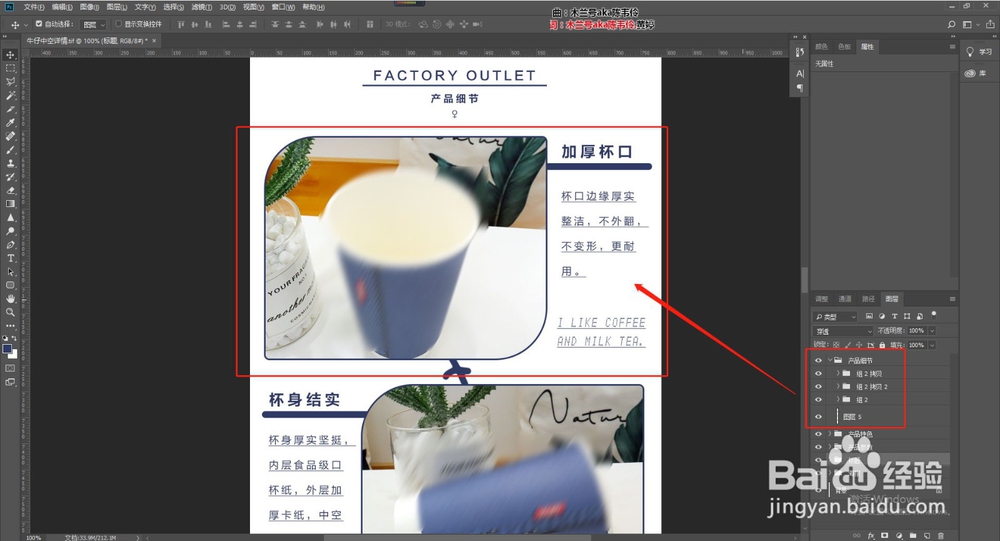Image resolution: width=1000 pixels, height=541 pixels.
Task: Open the Learn lightbulb panel
Action: click(x=970, y=52)
